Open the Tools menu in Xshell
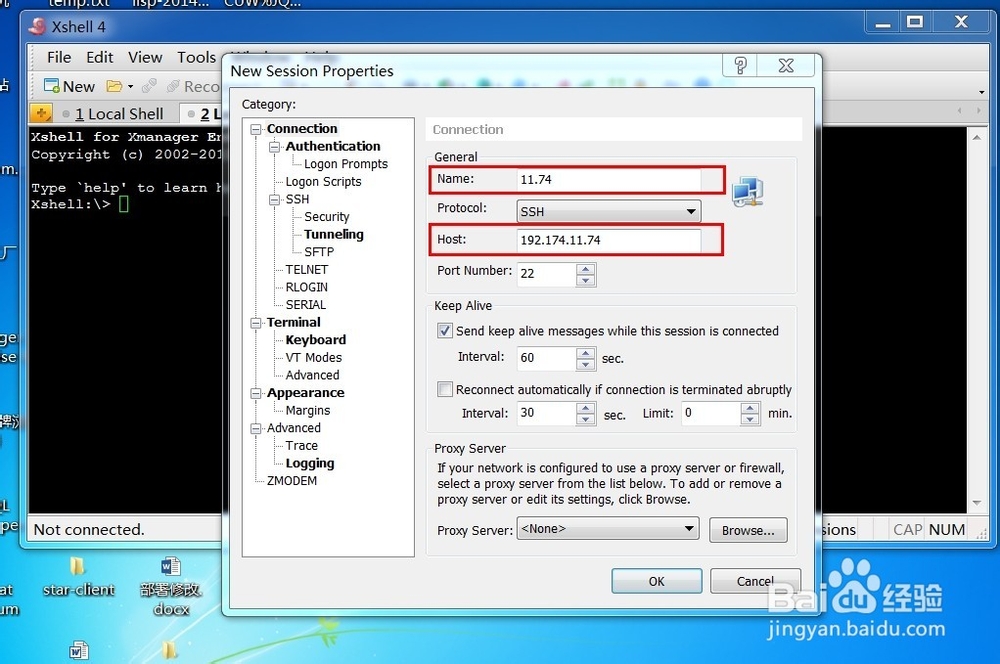Image resolution: width=1000 pixels, height=664 pixels. [x=196, y=57]
